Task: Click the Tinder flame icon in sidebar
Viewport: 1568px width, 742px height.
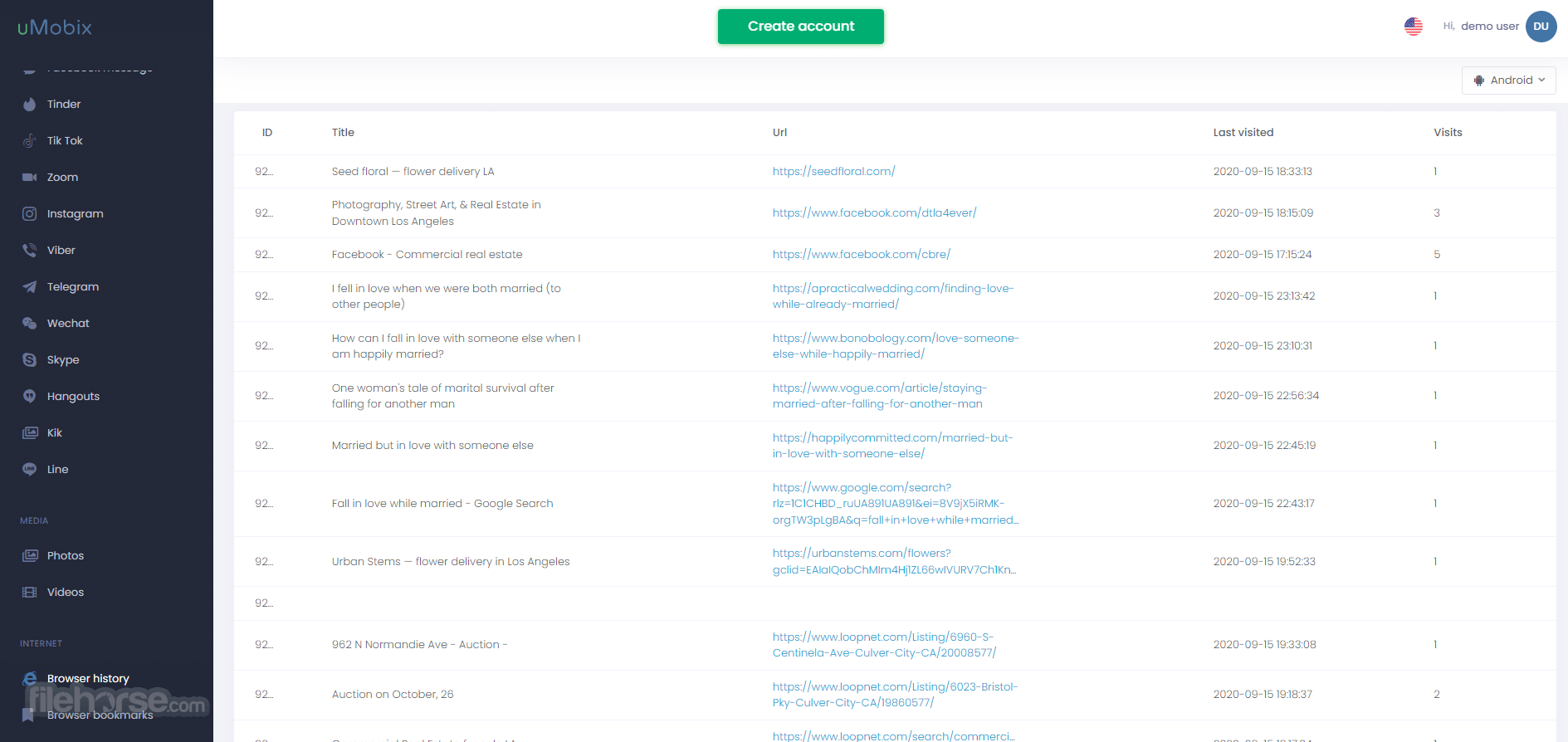Action: point(30,105)
